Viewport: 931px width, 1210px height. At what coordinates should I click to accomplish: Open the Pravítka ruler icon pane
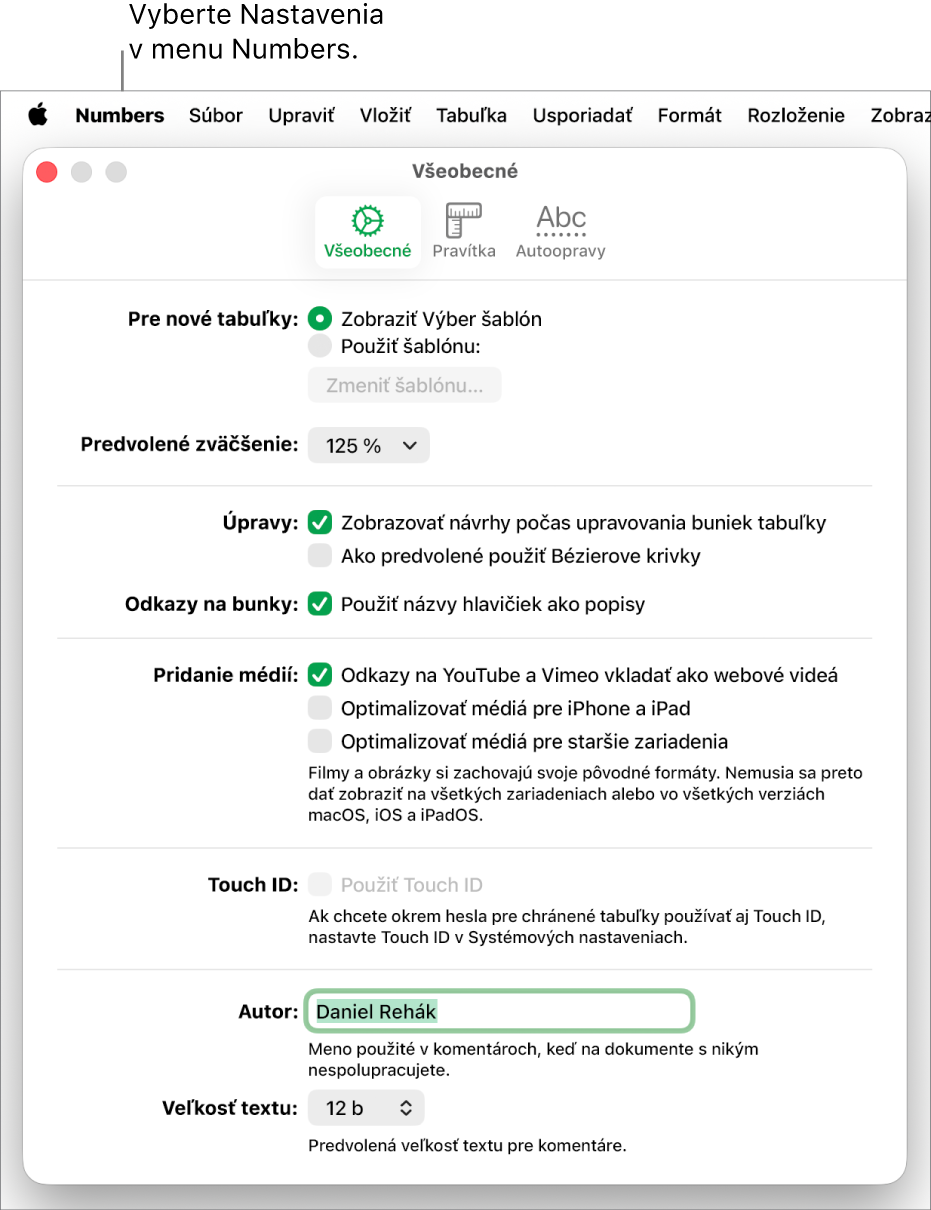(464, 232)
